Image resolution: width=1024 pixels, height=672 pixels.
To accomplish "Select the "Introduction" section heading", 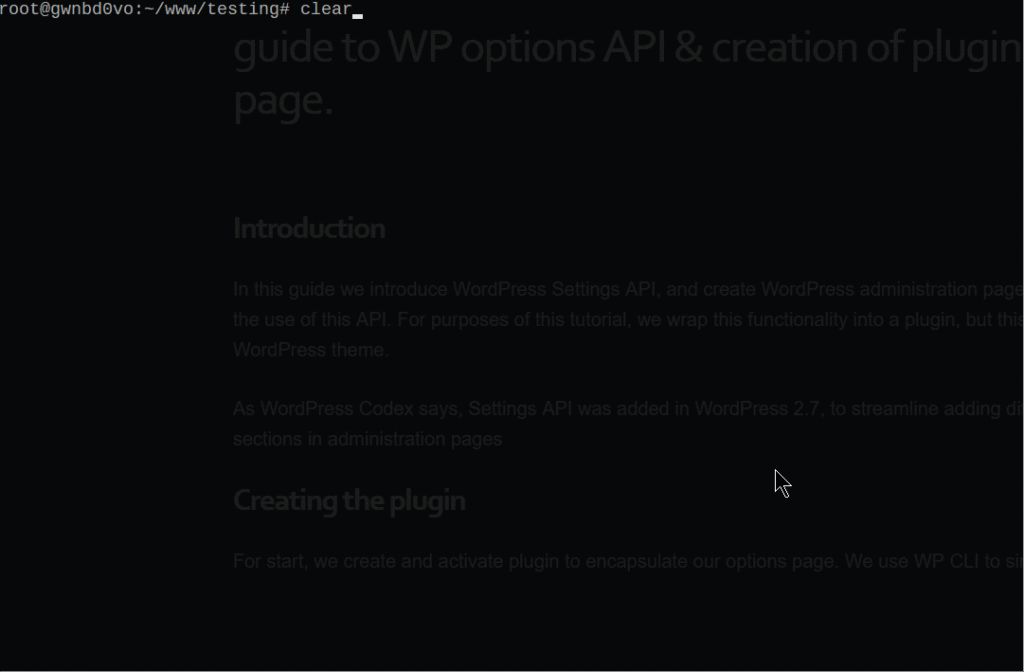I will [308, 228].
